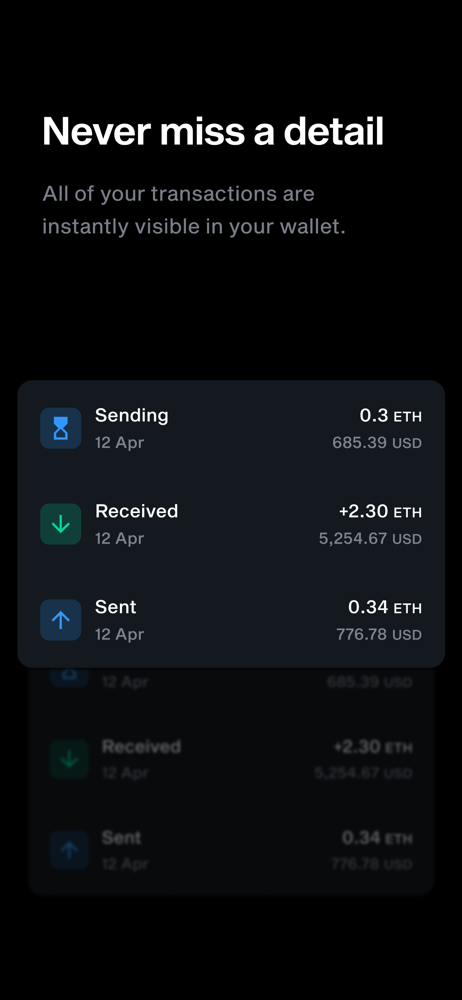Tap the 12 Apr date under Sending
462x1000 pixels.
click(119, 443)
